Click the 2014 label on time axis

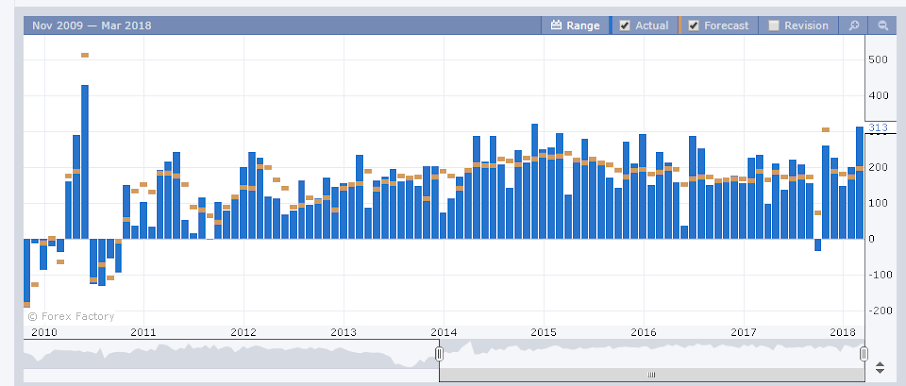pyautogui.click(x=444, y=332)
